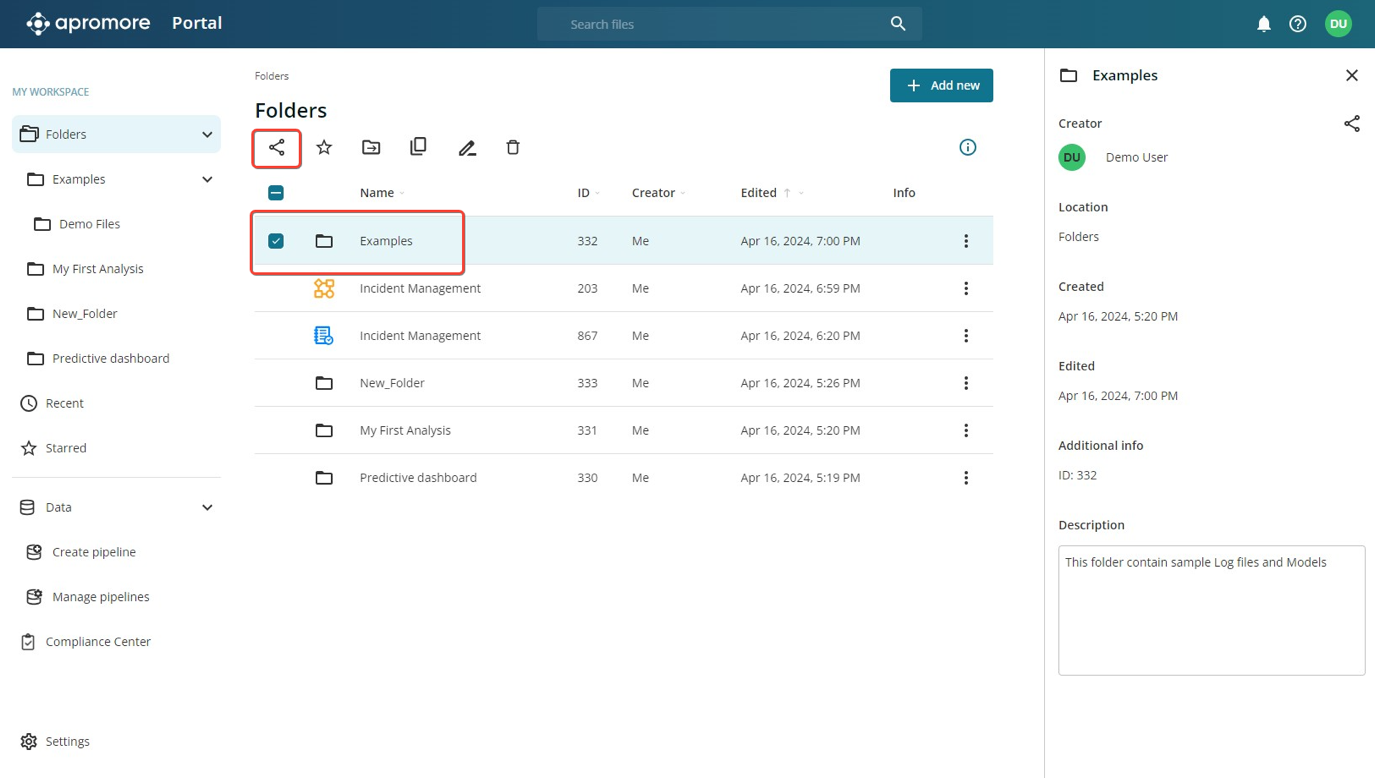Uncheck the Examples folder checkbox
The image size is (1375, 778).
[276, 241]
